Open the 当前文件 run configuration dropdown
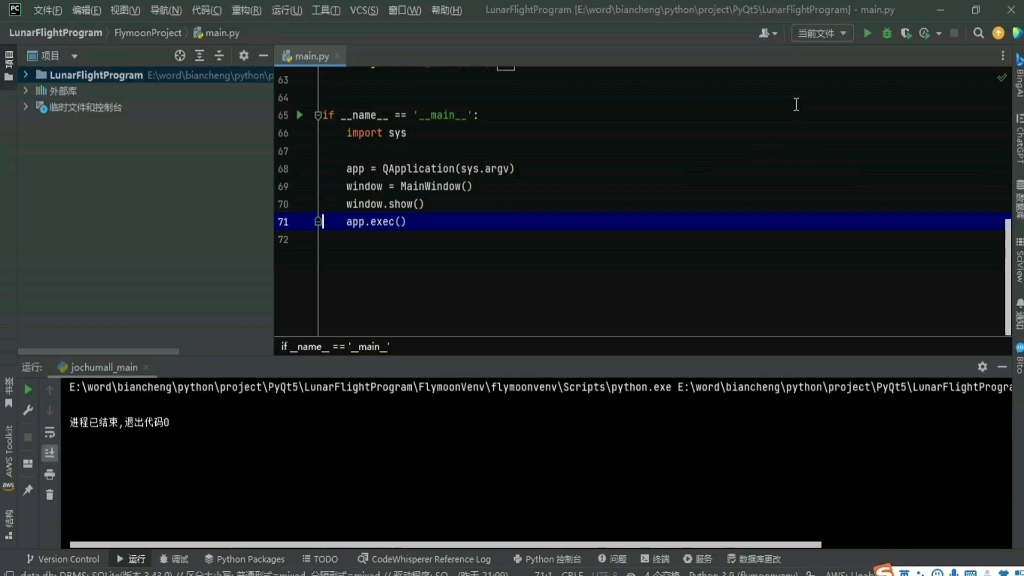Image resolution: width=1024 pixels, height=576 pixels. pos(822,32)
